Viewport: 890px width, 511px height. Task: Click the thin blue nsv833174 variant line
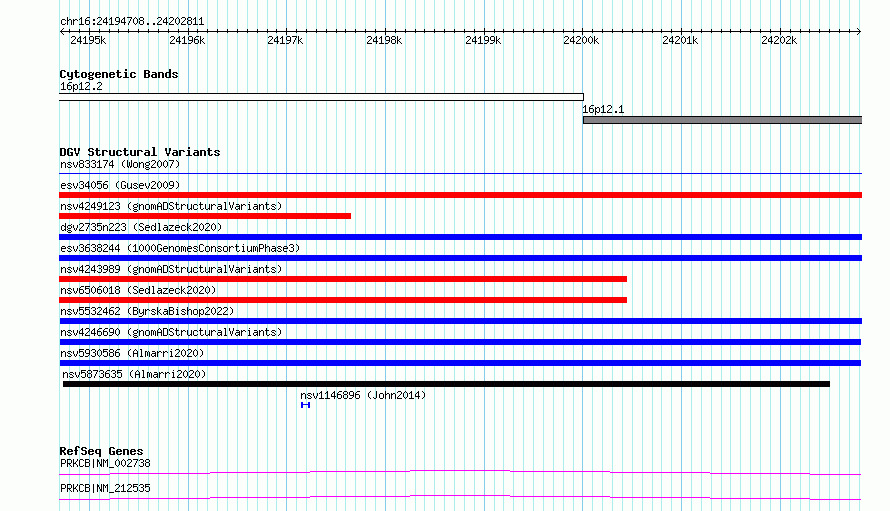tap(460, 174)
